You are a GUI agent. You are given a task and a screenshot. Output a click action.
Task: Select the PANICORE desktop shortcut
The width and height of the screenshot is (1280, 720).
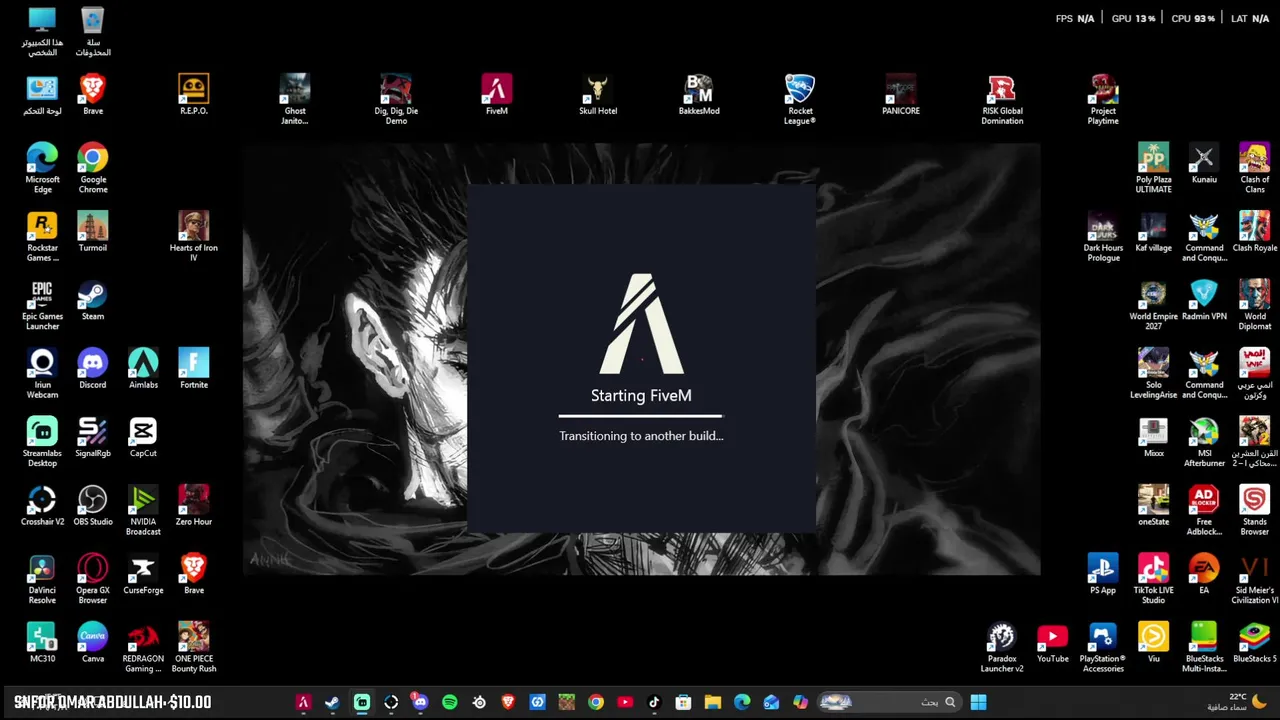click(x=901, y=95)
